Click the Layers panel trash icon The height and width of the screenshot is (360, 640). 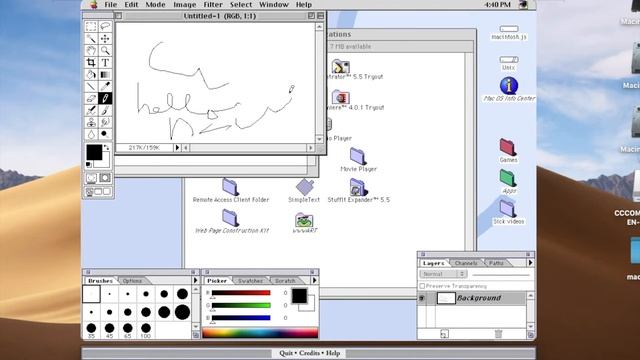pyautogui.click(x=498, y=334)
